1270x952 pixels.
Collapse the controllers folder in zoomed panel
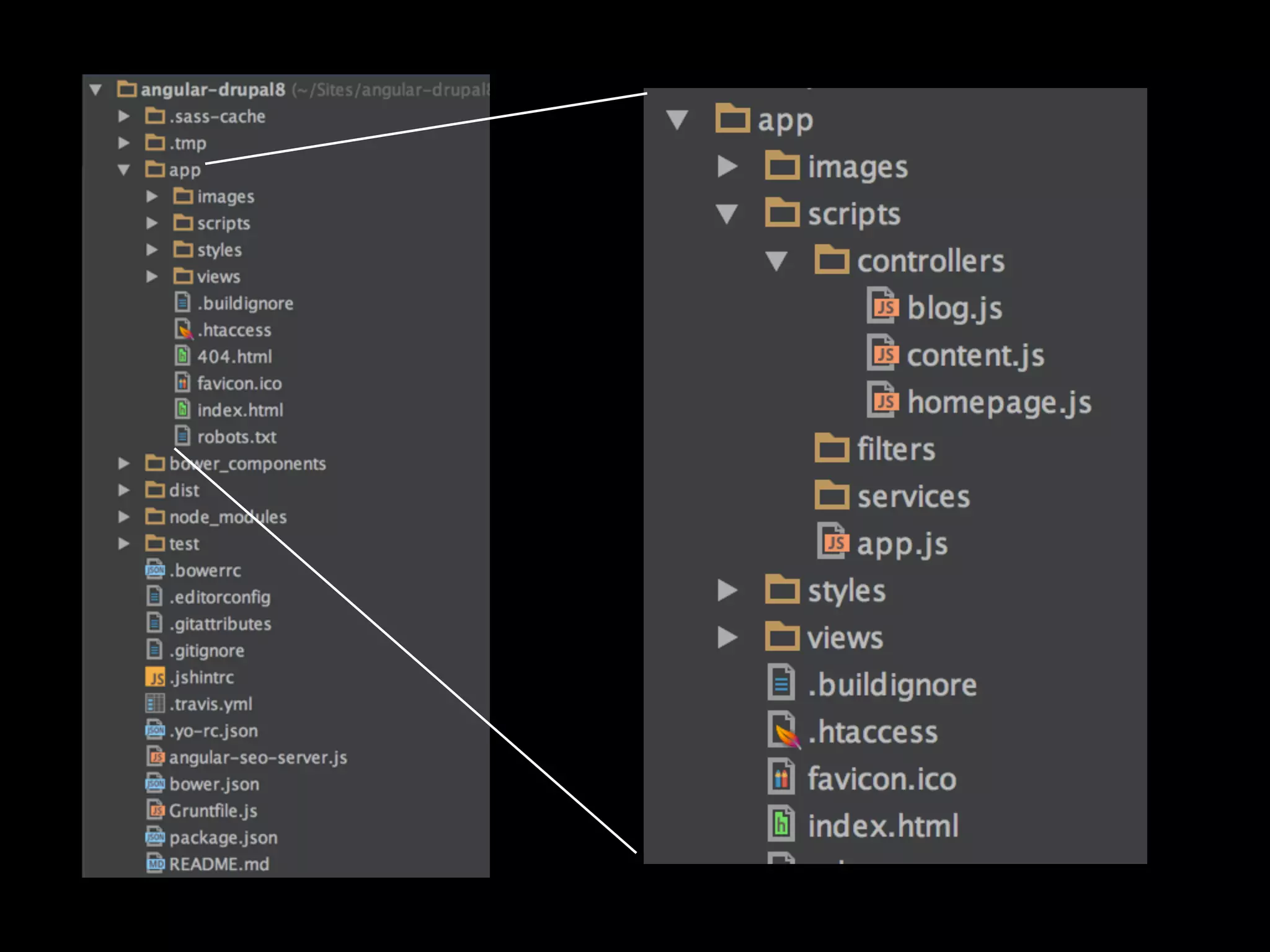point(776,260)
